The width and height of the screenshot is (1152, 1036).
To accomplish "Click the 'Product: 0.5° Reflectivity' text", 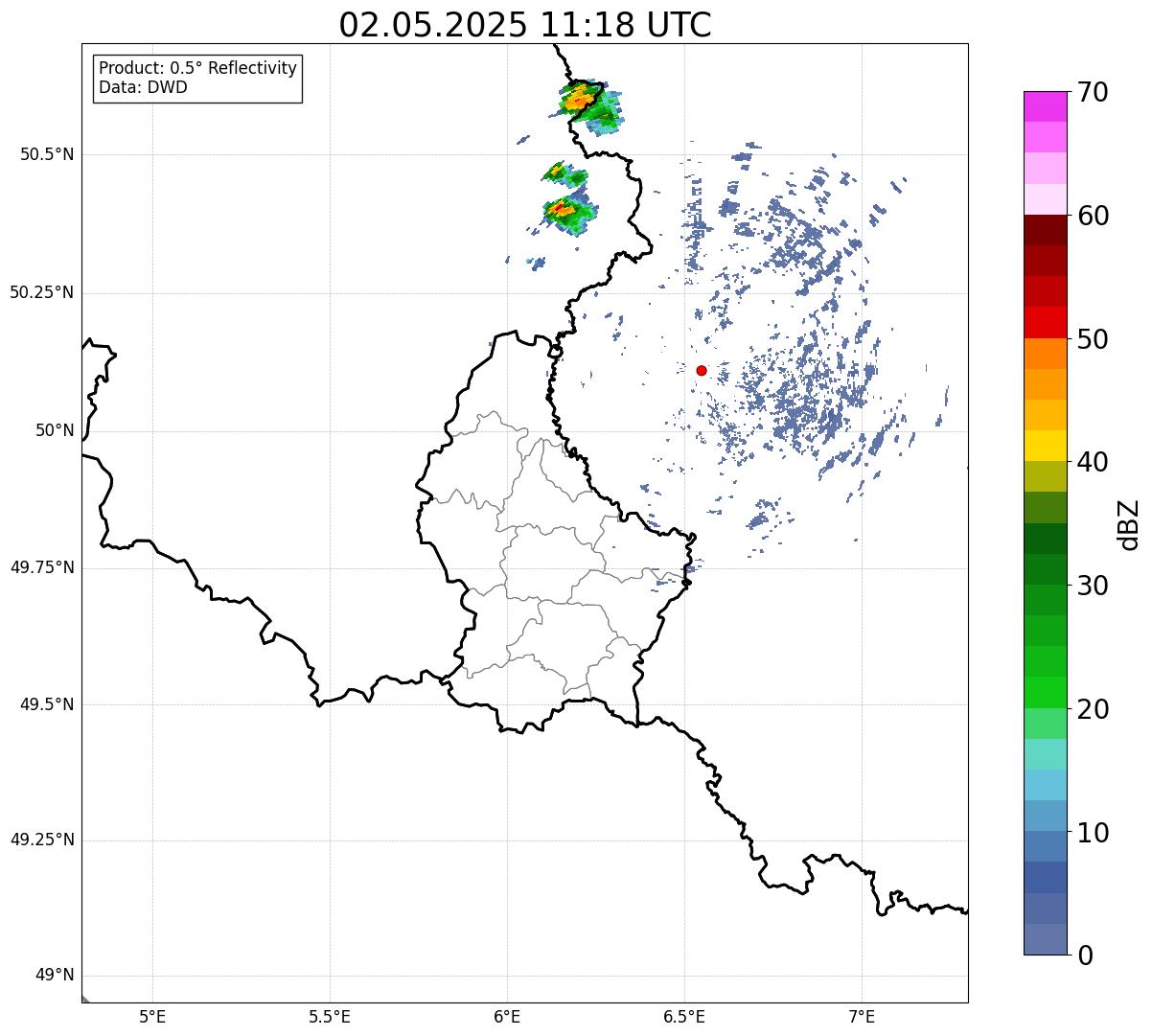I will click(197, 68).
